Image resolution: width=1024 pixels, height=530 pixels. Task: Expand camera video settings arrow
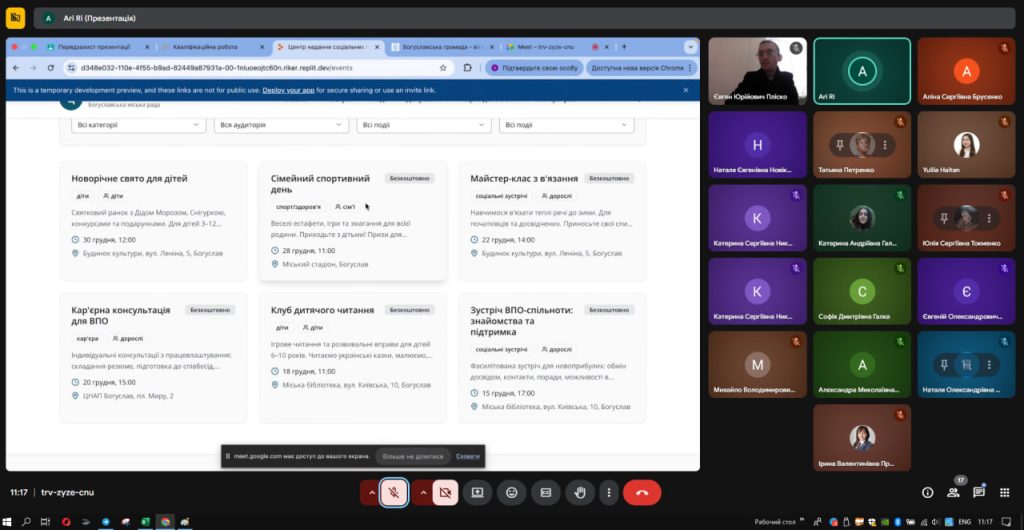pyautogui.click(x=422, y=492)
